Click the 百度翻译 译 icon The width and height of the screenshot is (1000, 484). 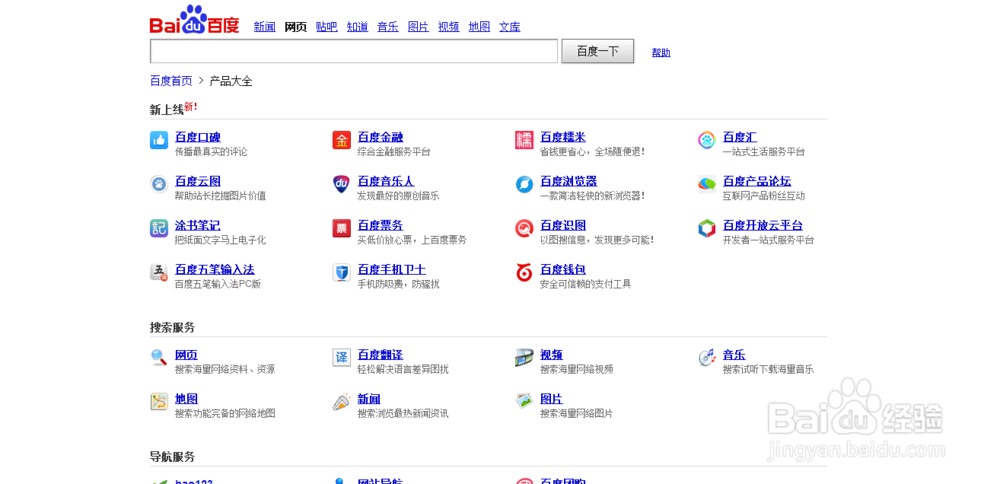coord(341,358)
